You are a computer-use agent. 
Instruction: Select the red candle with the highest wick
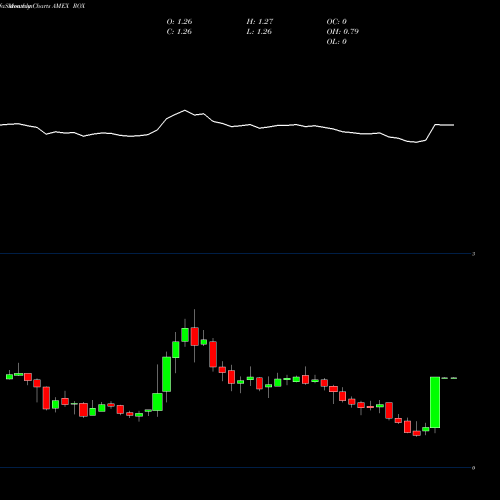click(x=195, y=336)
